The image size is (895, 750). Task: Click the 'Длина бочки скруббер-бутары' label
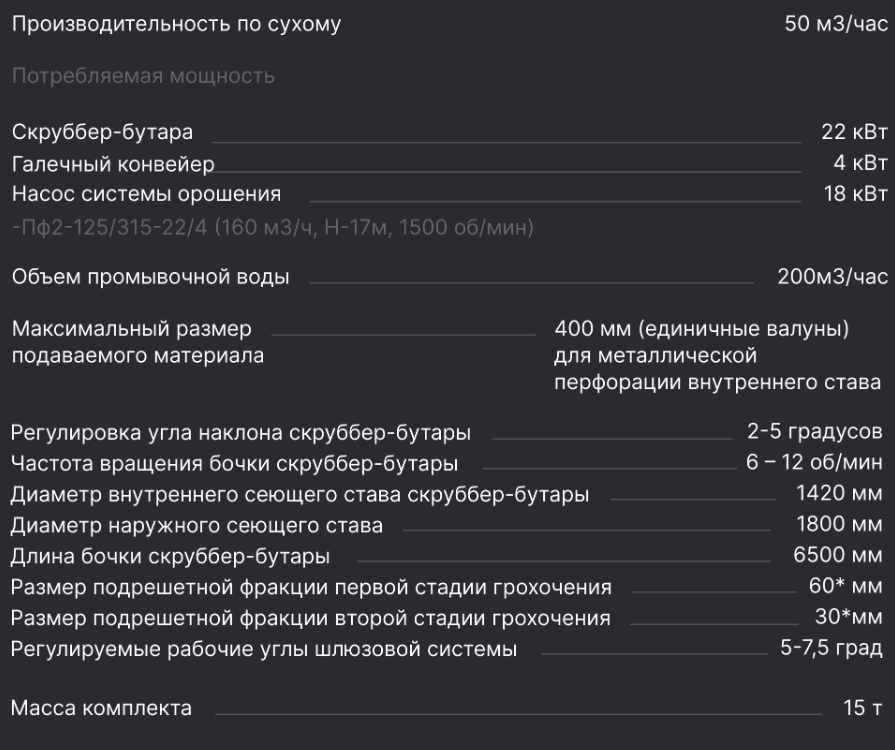coord(171,556)
